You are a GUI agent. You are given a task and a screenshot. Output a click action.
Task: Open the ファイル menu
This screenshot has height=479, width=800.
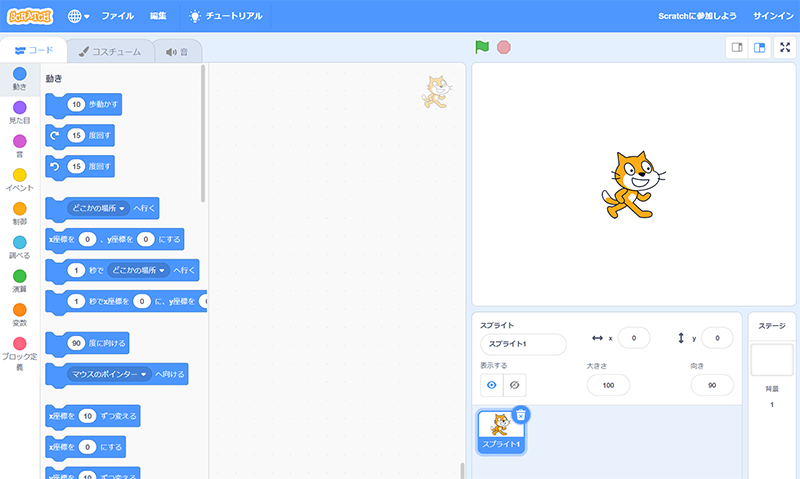point(117,16)
